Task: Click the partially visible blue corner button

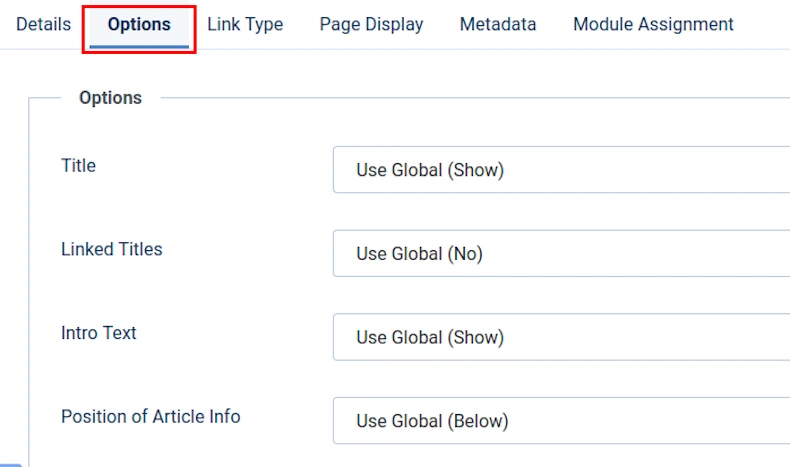Action: point(10,464)
